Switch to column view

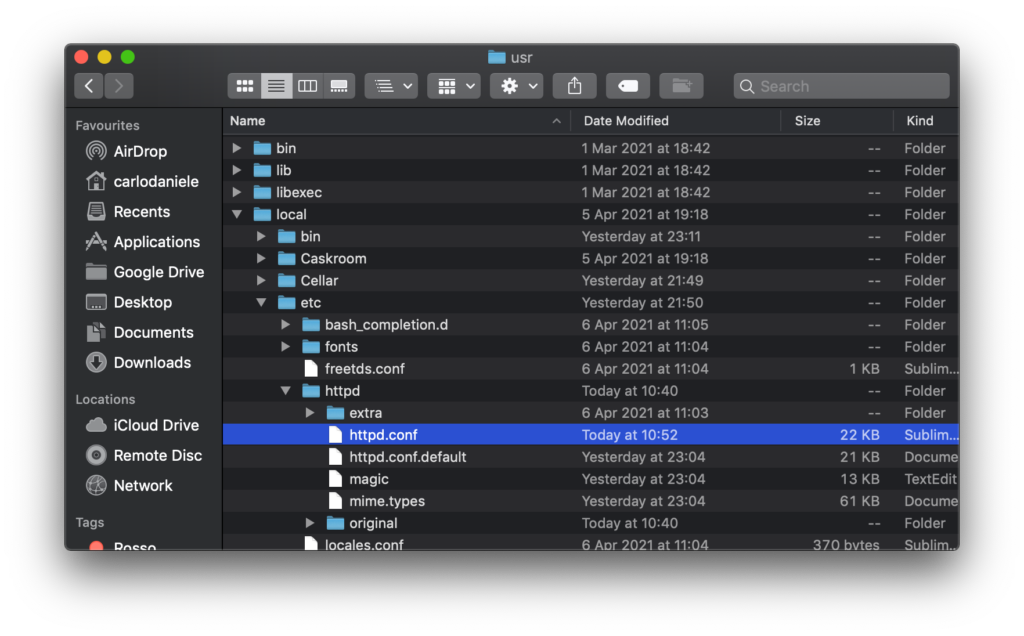[308, 86]
